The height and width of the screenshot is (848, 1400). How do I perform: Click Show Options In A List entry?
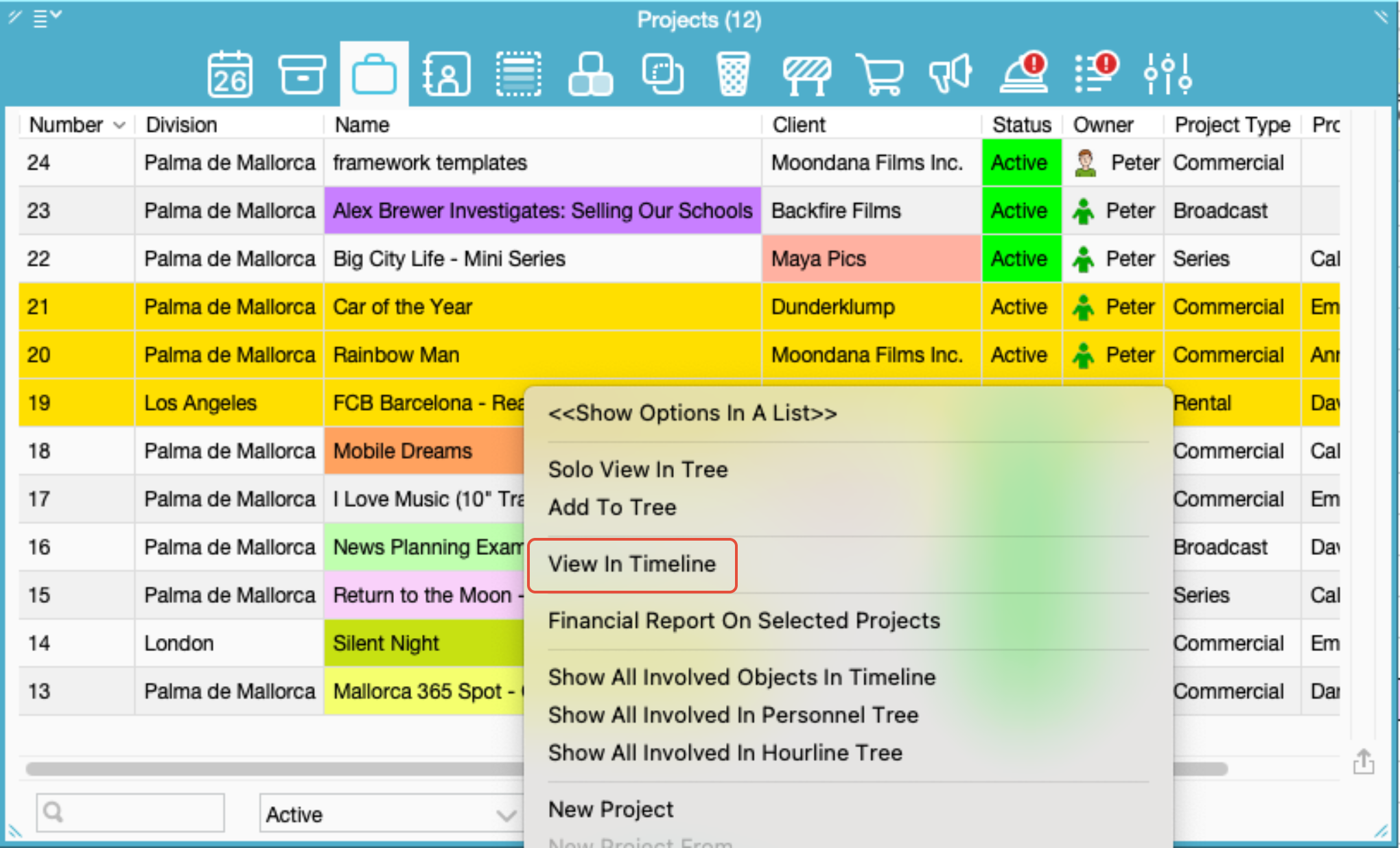[692, 413]
